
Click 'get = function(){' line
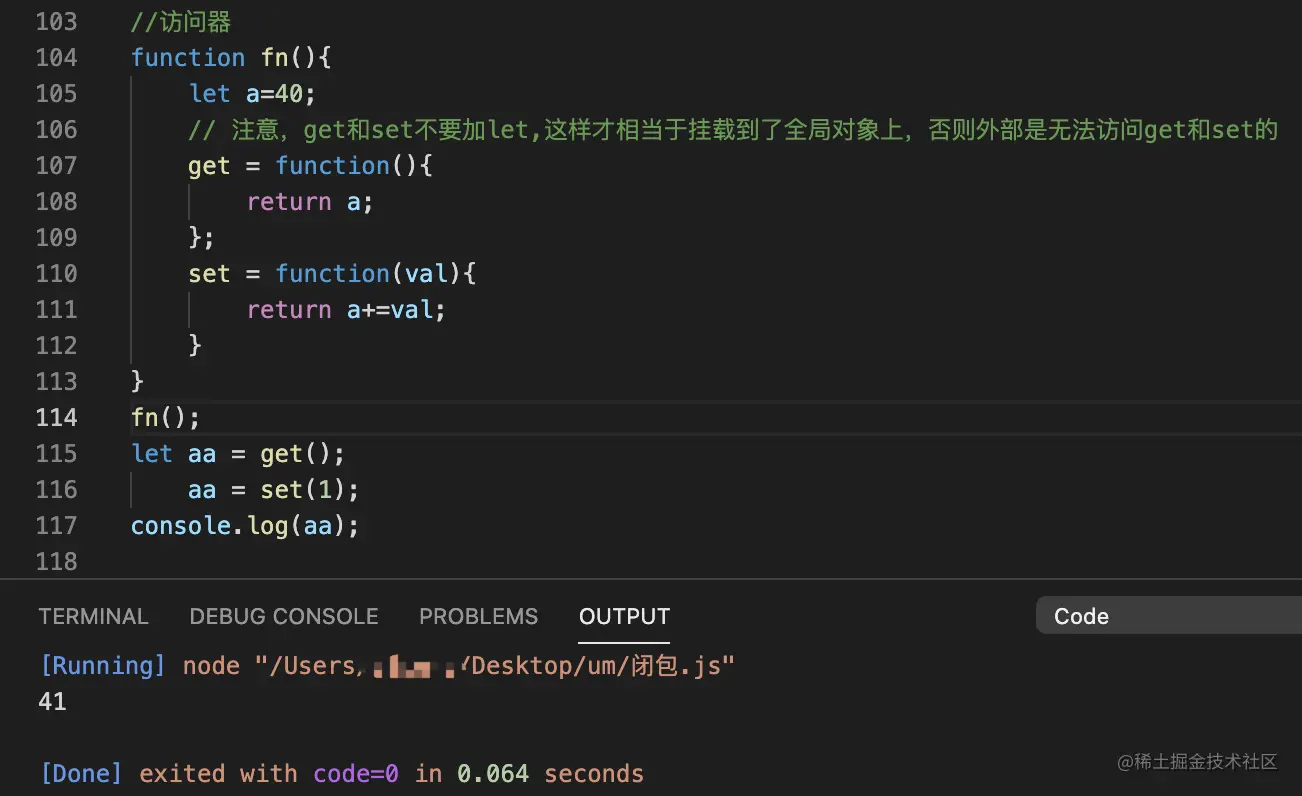point(310,165)
